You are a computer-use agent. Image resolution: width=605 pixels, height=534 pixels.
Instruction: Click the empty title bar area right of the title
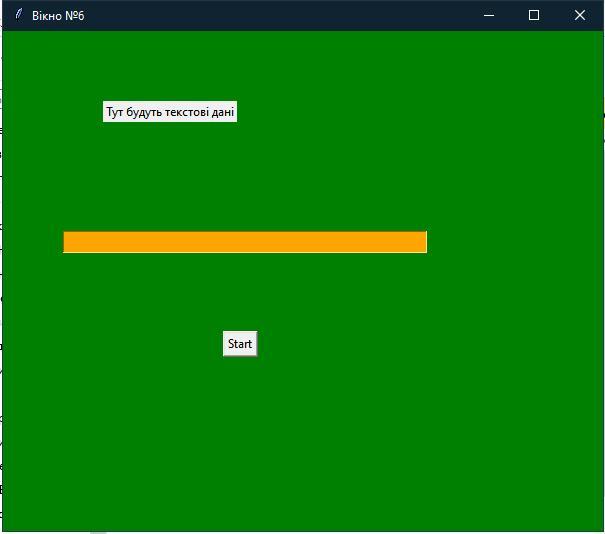tap(280, 15)
